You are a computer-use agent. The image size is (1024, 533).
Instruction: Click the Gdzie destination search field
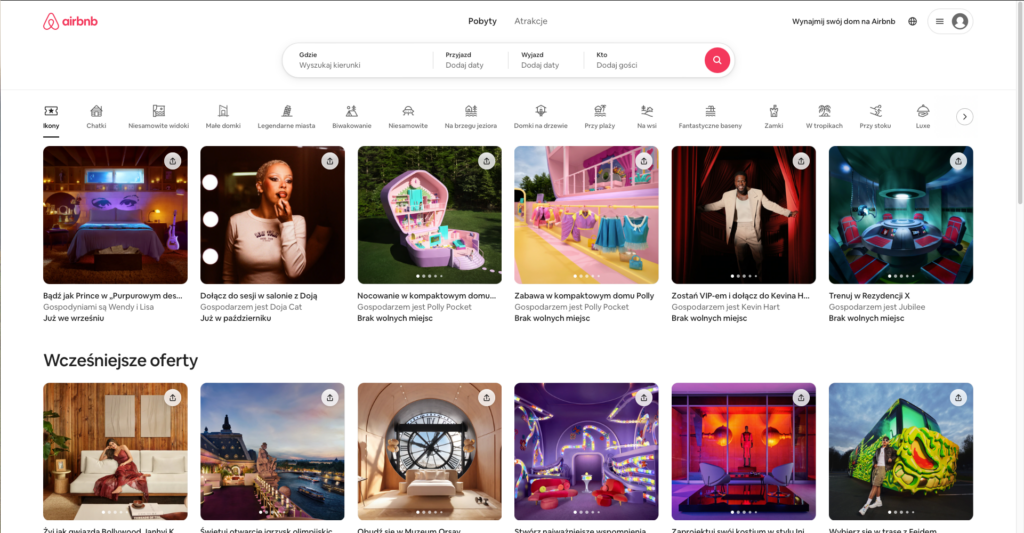point(358,60)
